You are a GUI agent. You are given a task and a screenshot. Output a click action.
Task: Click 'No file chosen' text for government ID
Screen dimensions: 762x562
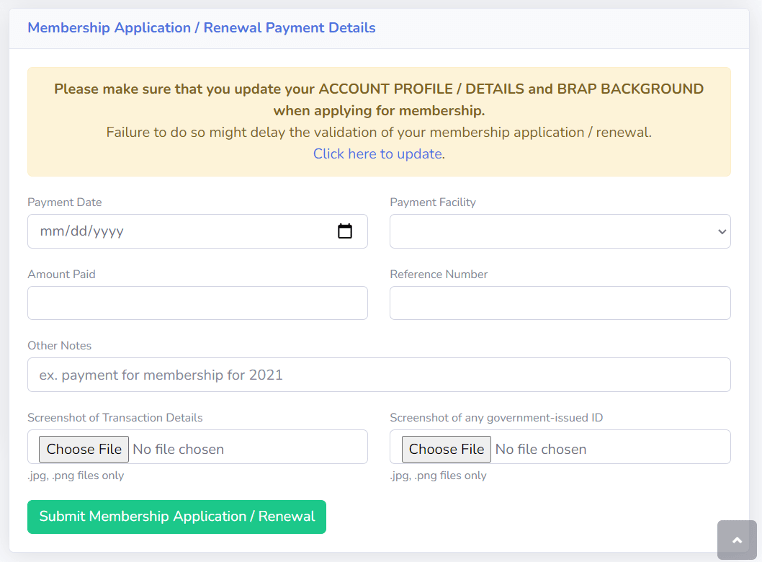[541, 449]
